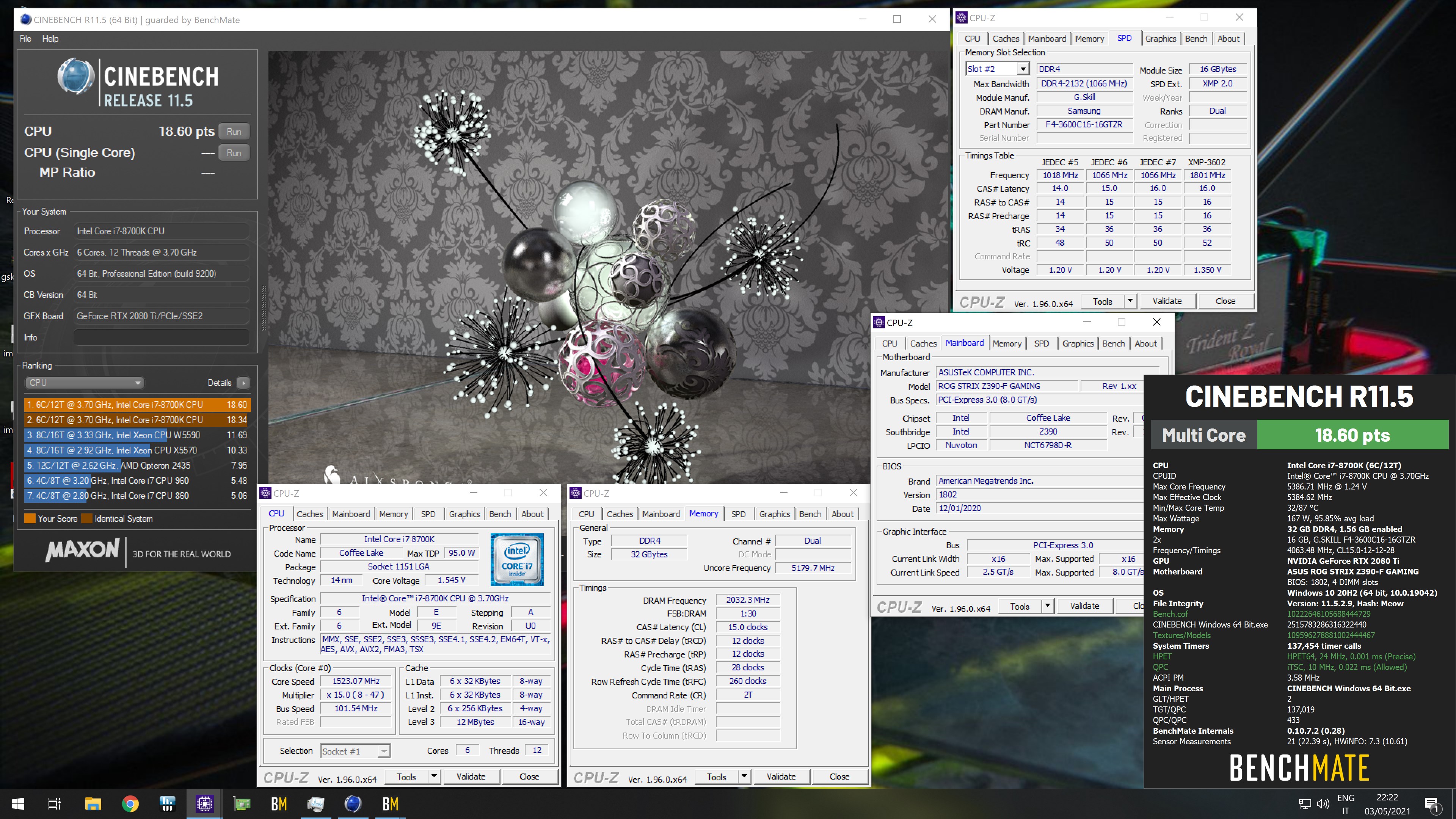Open the Windows Start menu

pos(18,804)
